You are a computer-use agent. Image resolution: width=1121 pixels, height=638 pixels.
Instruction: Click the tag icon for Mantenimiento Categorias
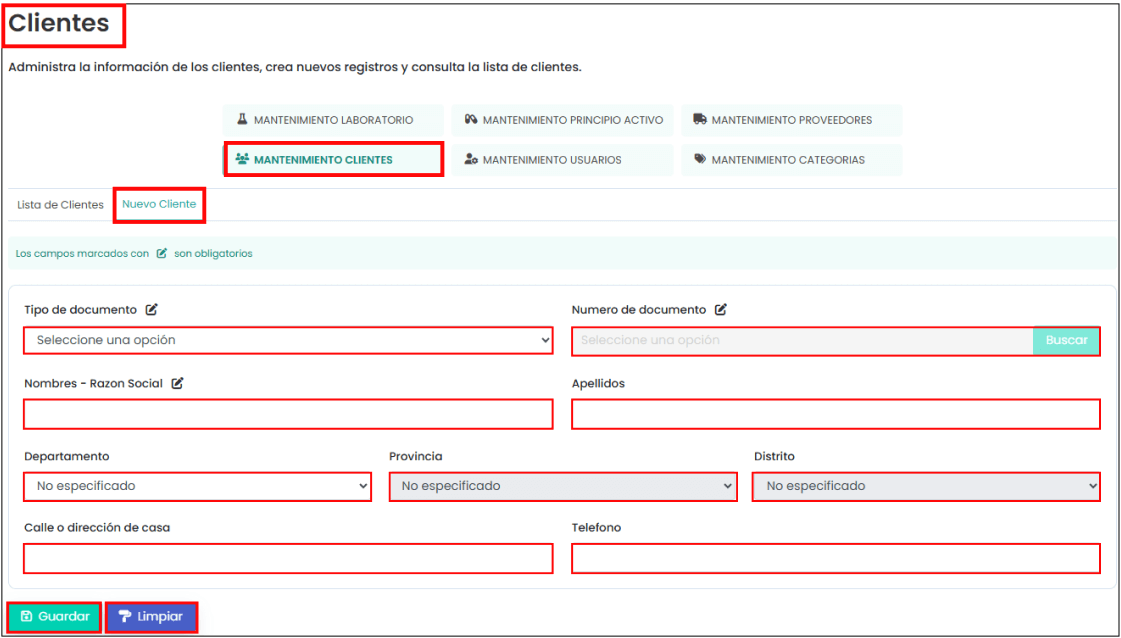[700, 159]
